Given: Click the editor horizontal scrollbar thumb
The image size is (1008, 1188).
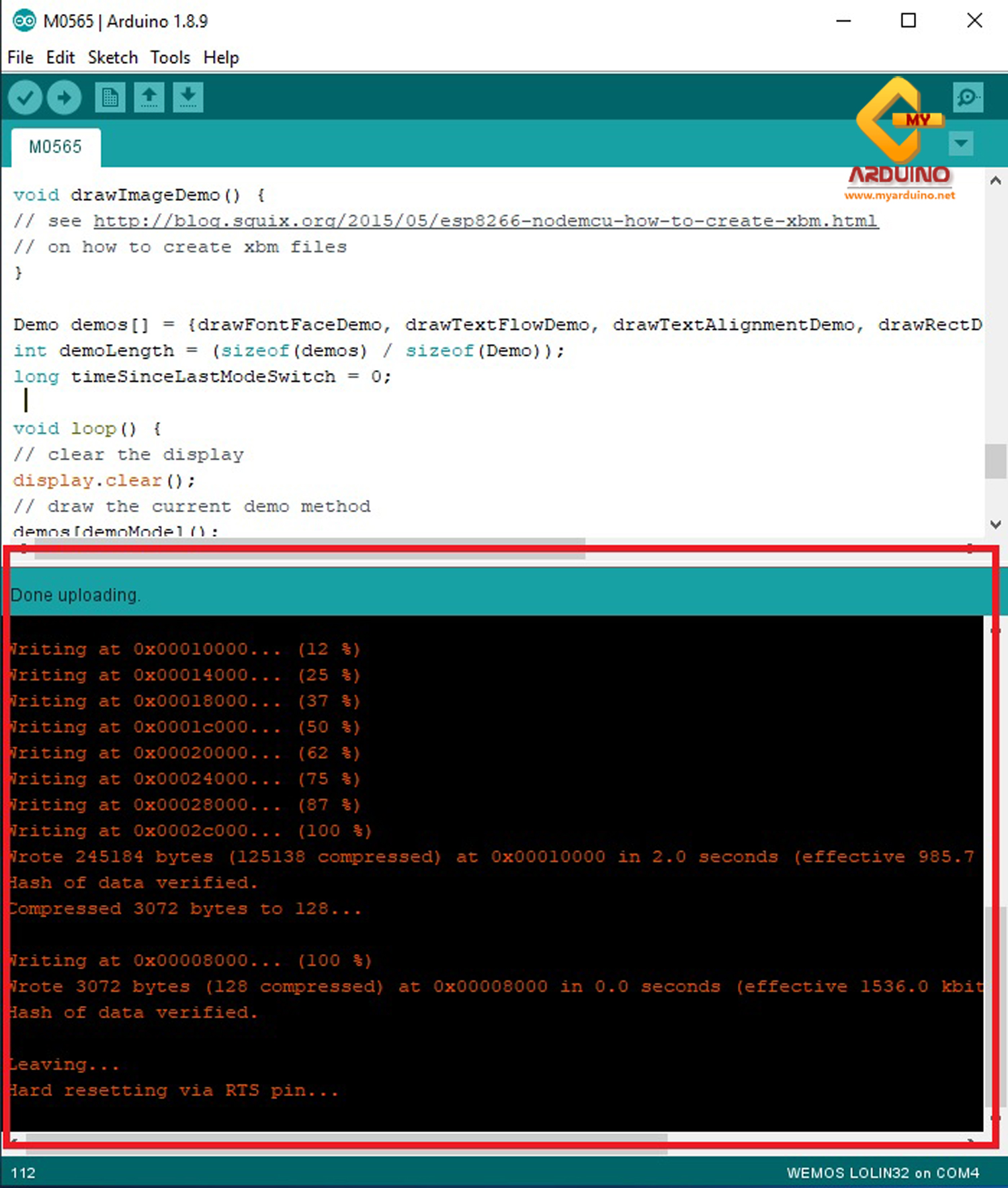Looking at the screenshot, I should pyautogui.click(x=309, y=550).
